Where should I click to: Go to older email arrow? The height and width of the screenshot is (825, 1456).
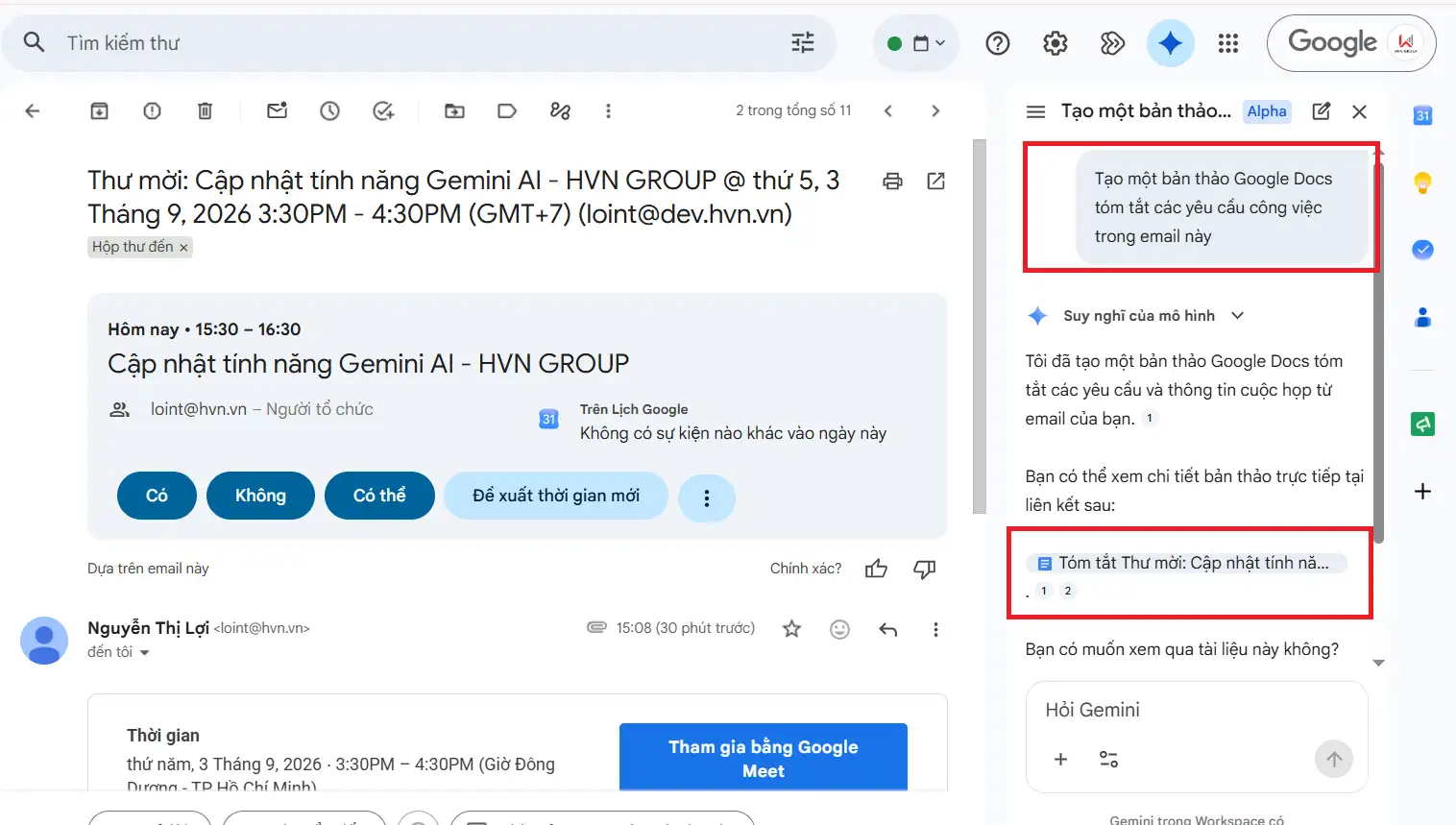pyautogui.click(x=935, y=111)
